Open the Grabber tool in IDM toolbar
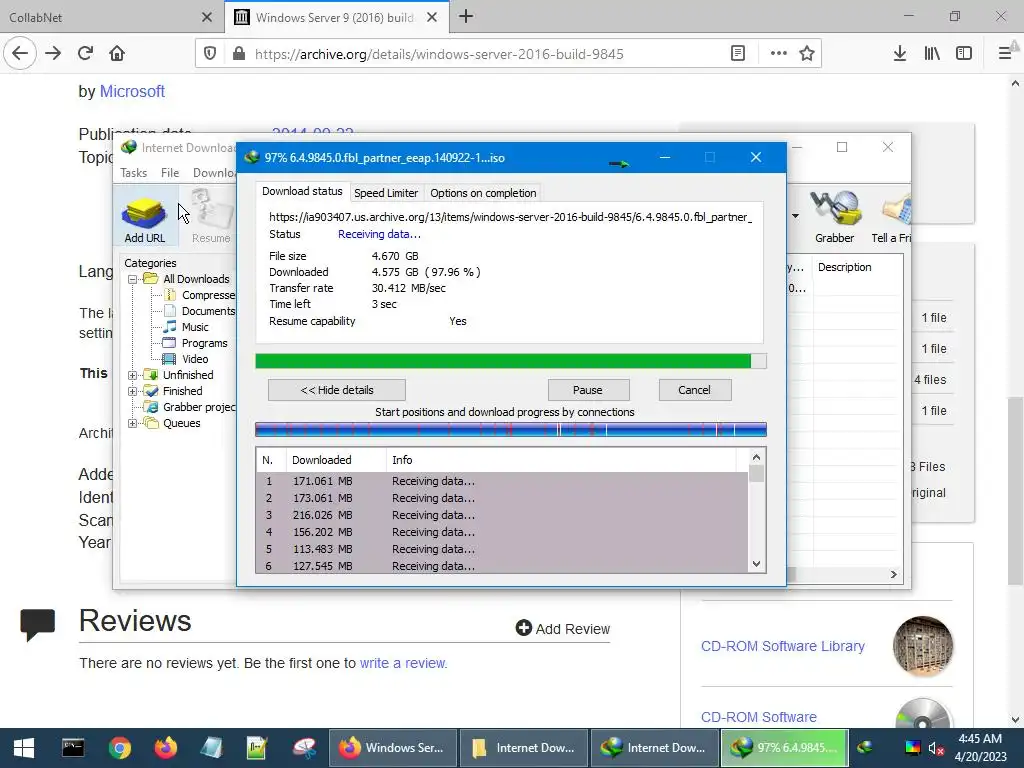Image resolution: width=1024 pixels, height=768 pixels. click(834, 217)
